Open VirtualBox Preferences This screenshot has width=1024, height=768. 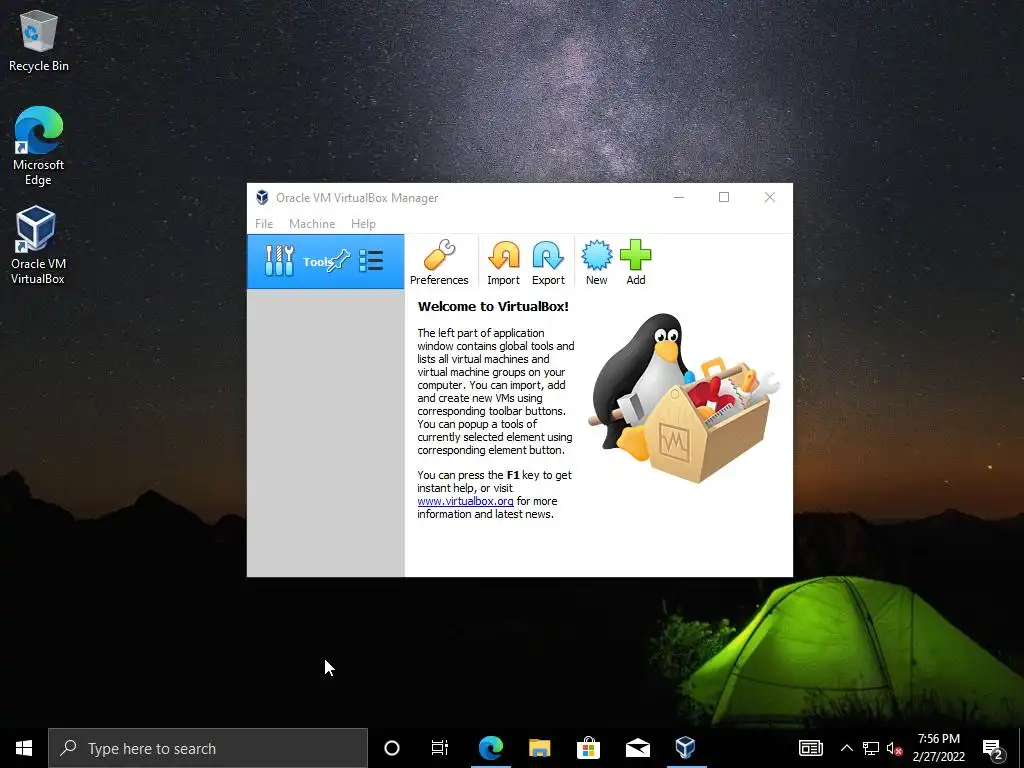(439, 263)
